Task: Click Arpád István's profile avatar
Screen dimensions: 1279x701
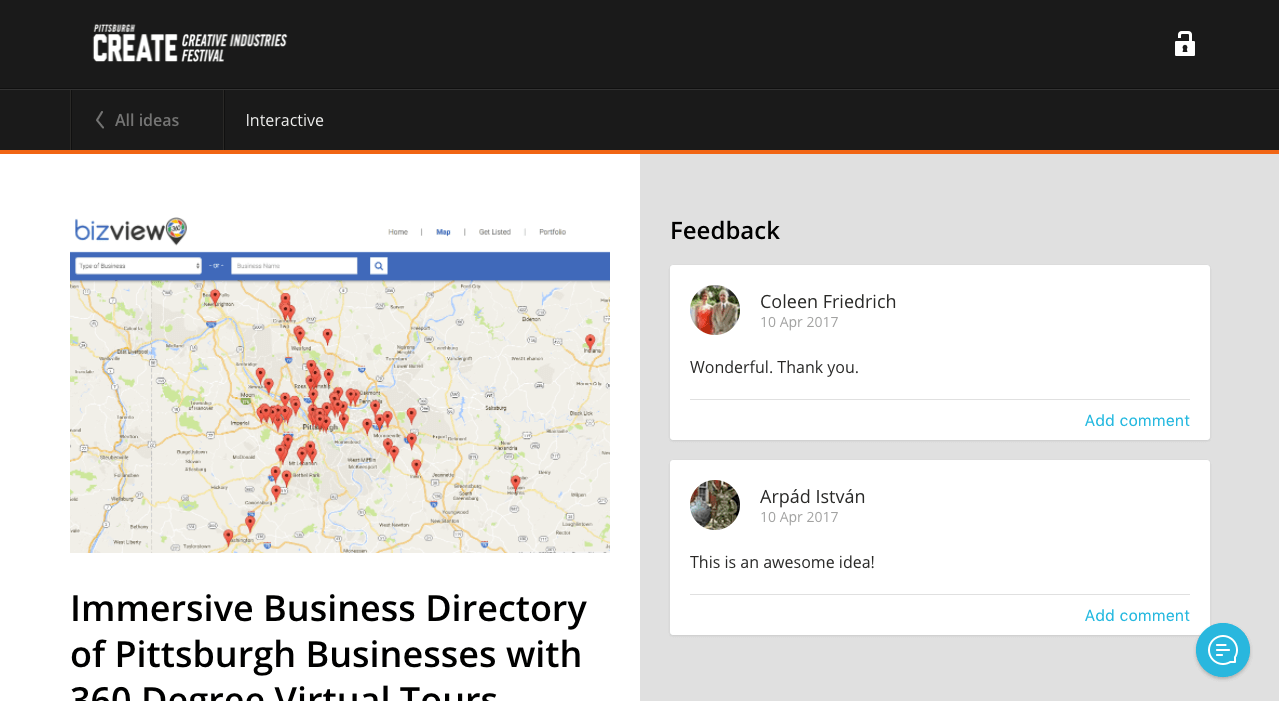Action: point(715,505)
